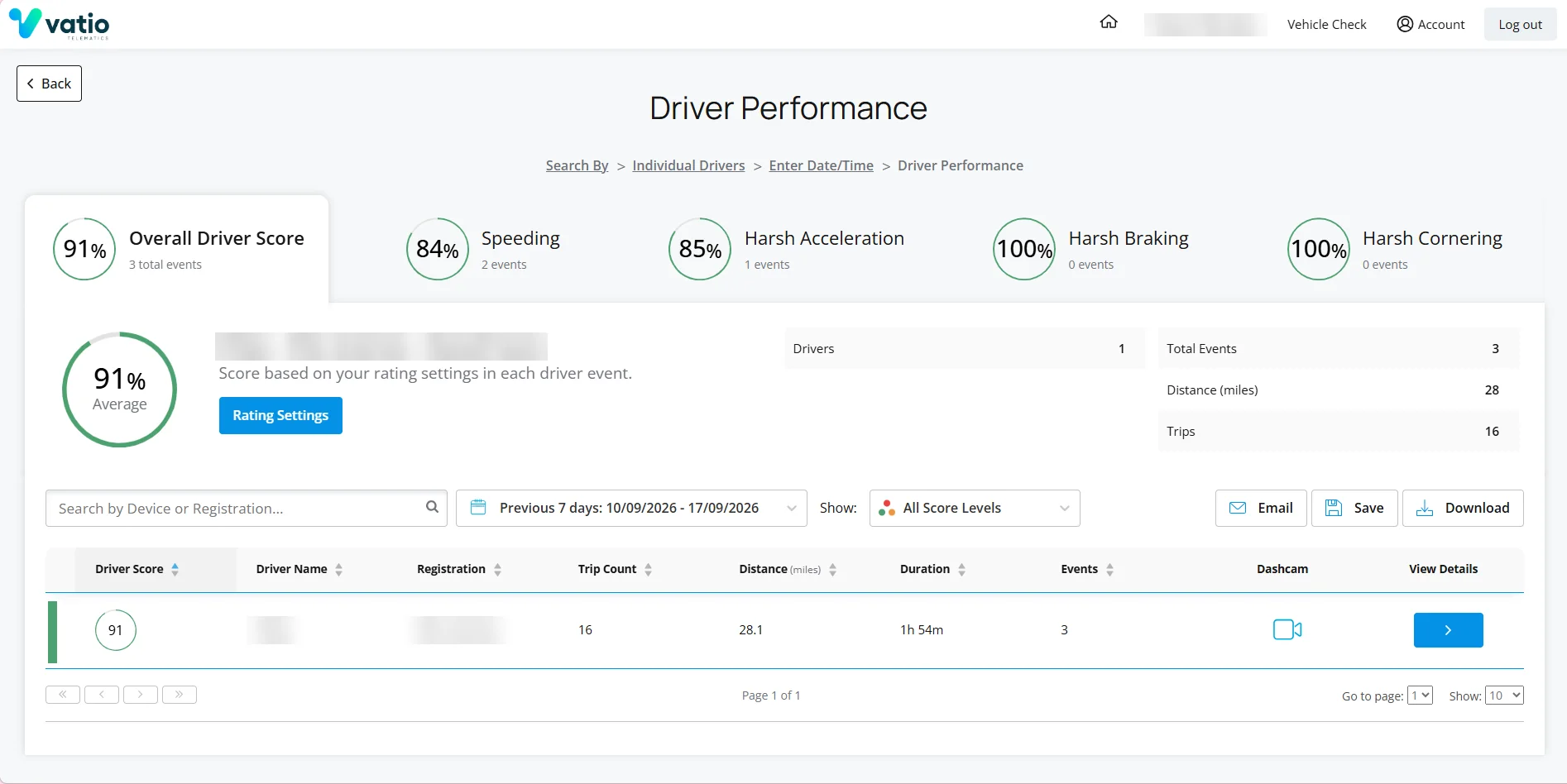Sort by Driver Score column arrows
The height and width of the screenshot is (784, 1567).
coord(175,569)
